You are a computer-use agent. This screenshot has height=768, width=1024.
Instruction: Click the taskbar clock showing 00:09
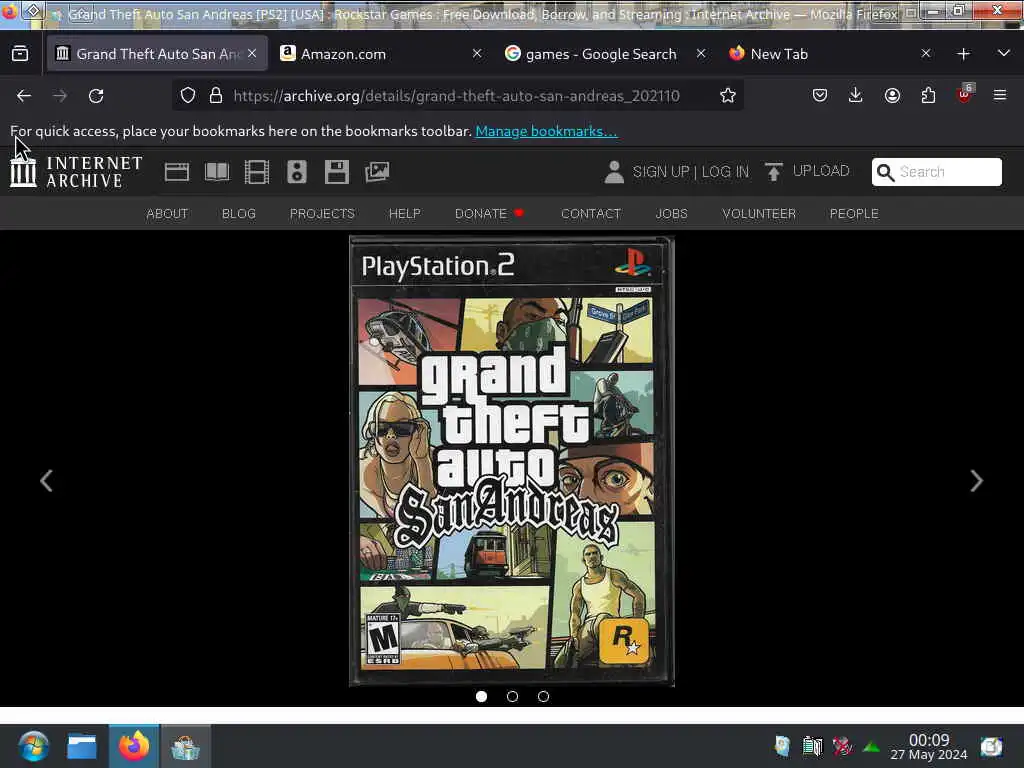click(x=929, y=746)
